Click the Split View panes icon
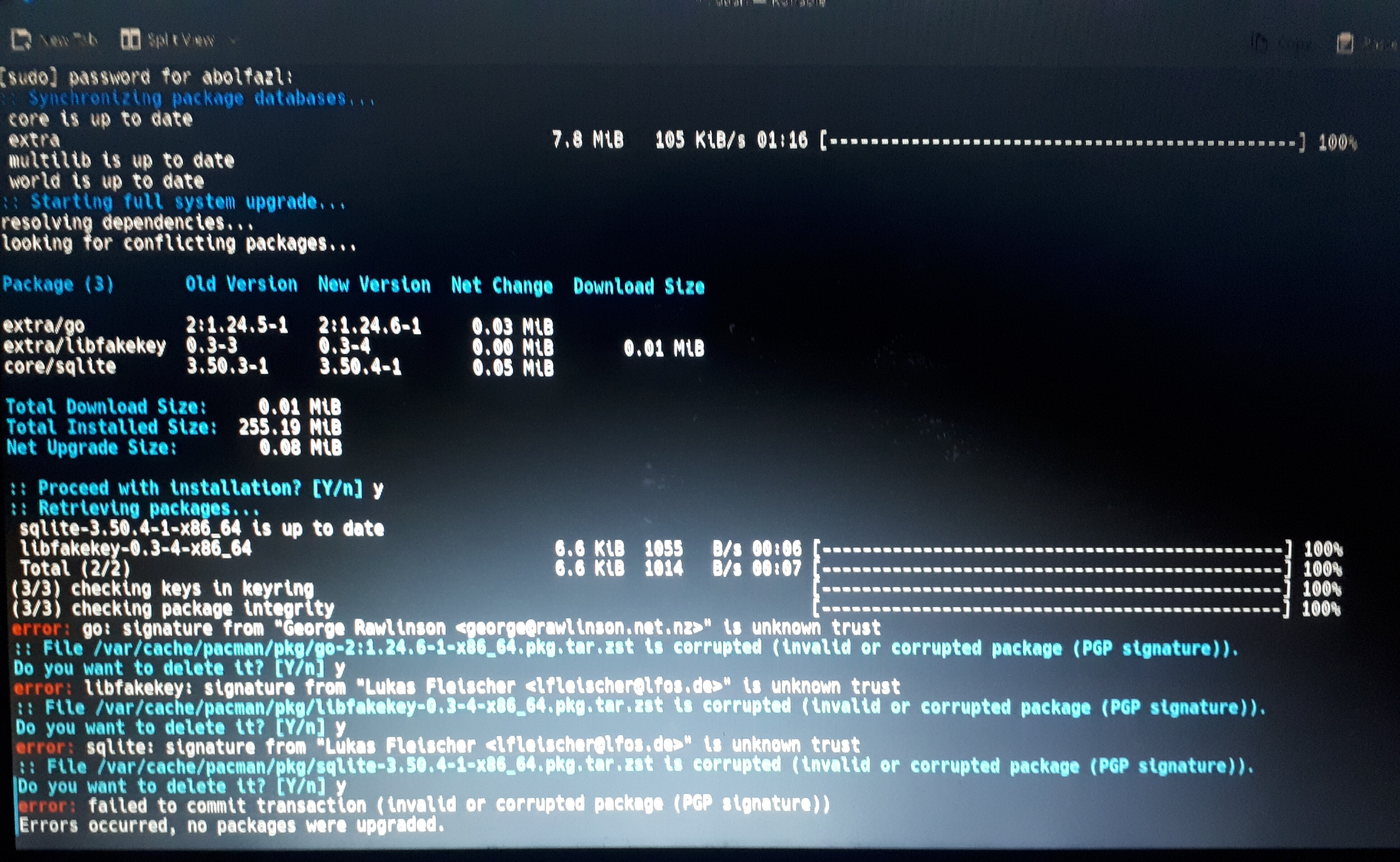1400x862 pixels. 130,40
